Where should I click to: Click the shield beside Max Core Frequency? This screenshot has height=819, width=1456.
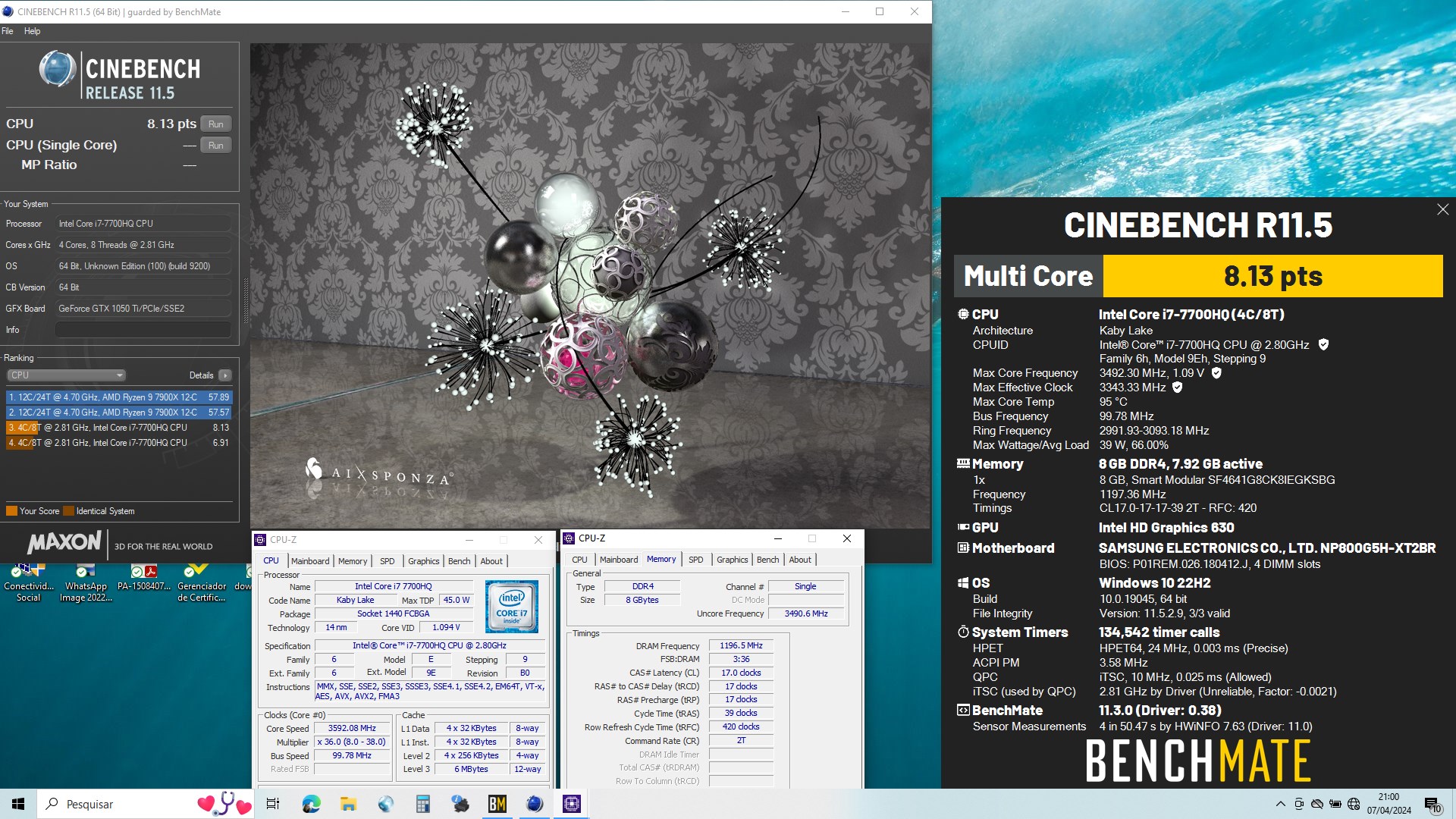click(x=1216, y=373)
